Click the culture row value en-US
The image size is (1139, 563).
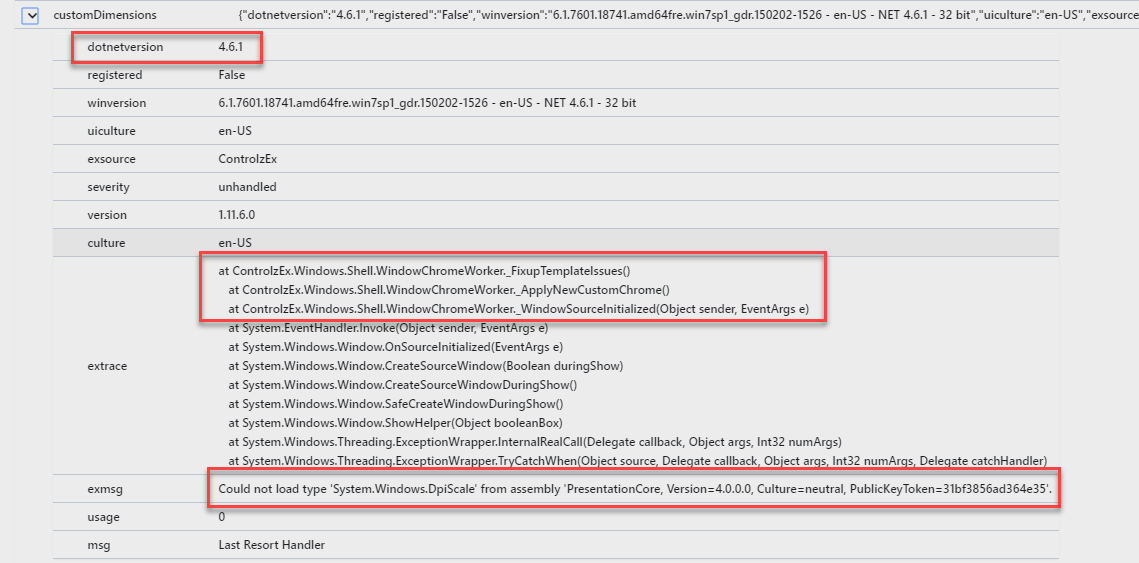[x=235, y=243]
